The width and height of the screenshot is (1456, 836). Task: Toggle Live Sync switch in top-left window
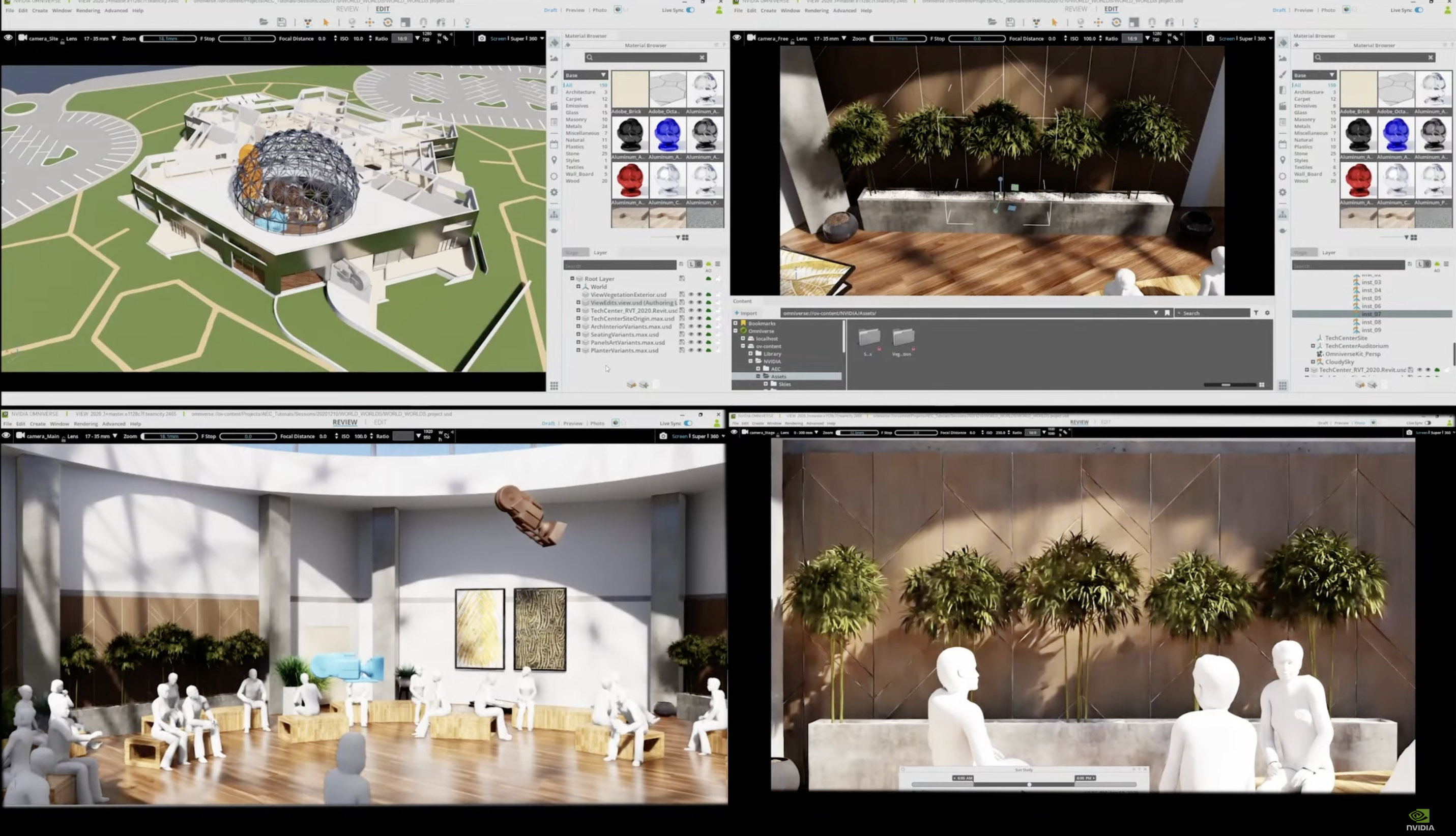690,10
